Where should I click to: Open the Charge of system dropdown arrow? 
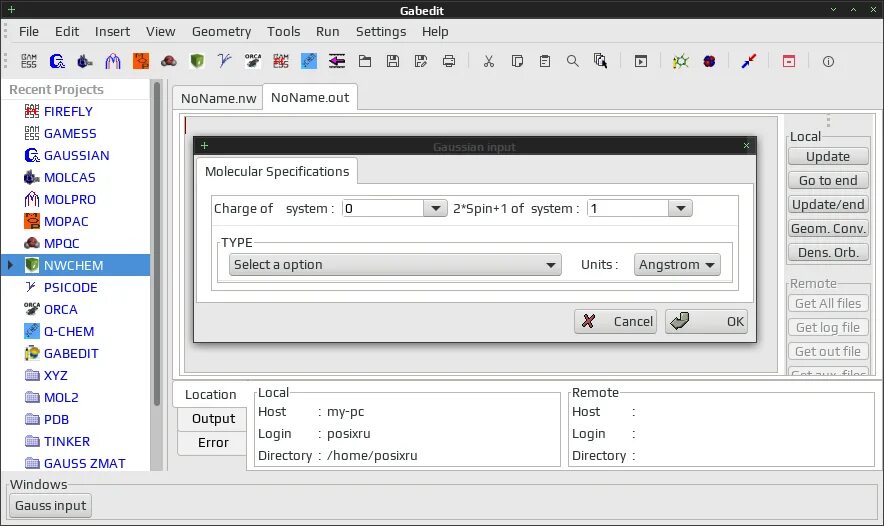[435, 209]
